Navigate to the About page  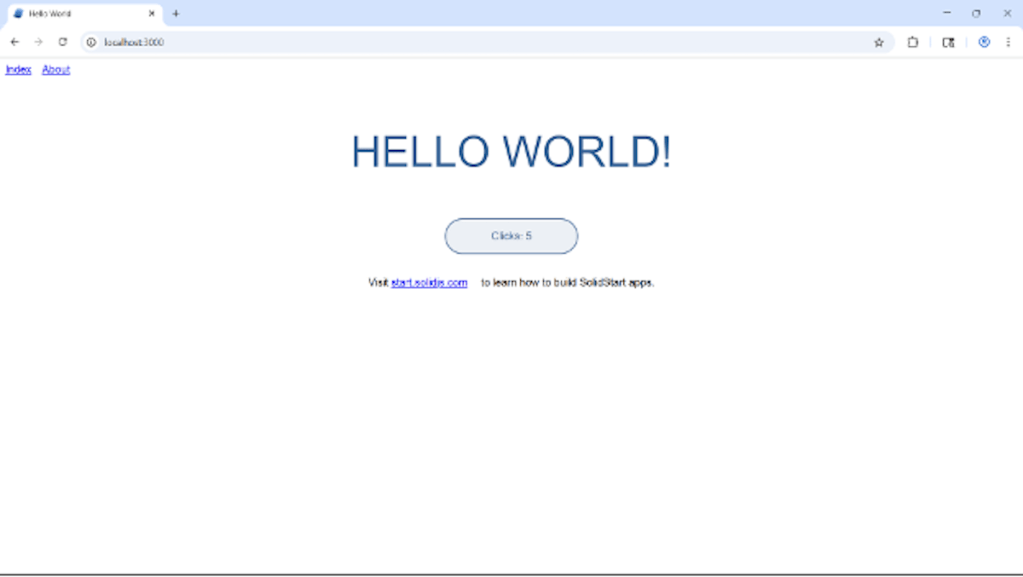pos(56,69)
